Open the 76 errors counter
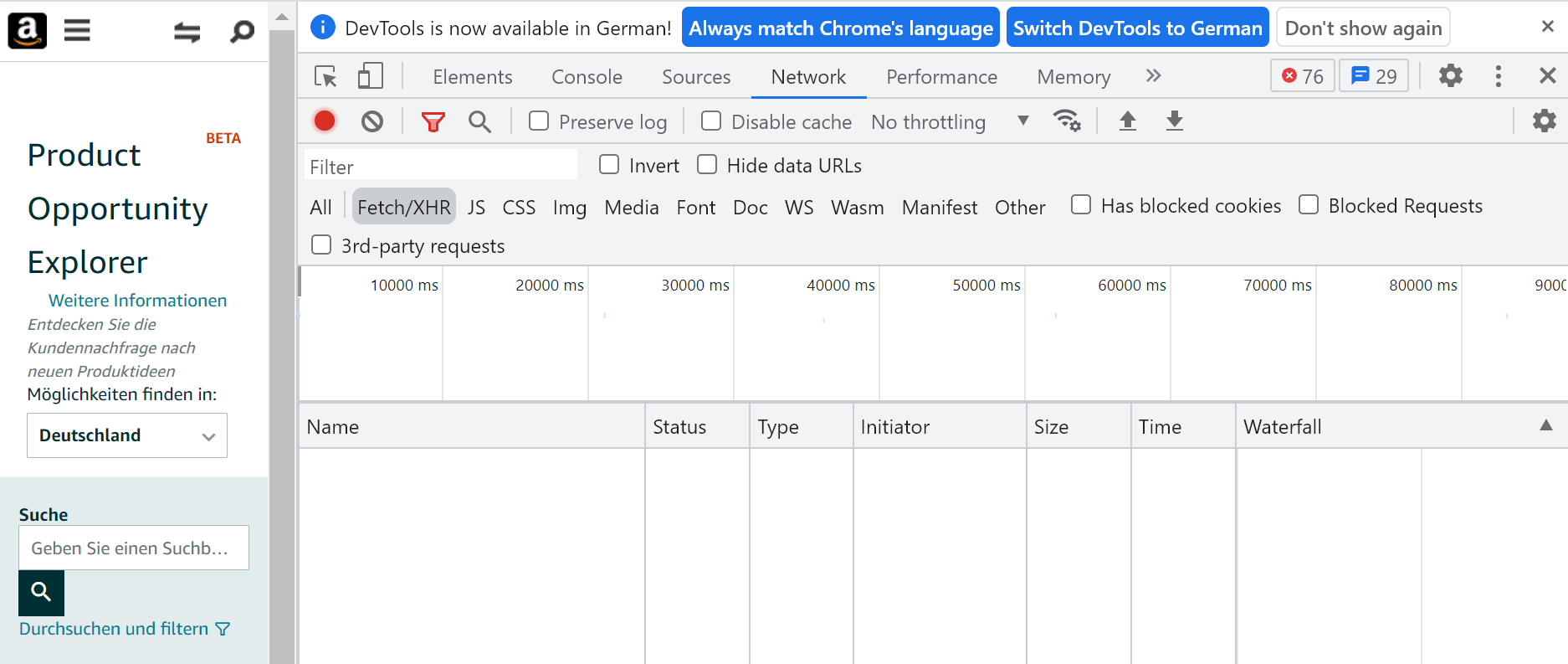 click(x=1303, y=76)
